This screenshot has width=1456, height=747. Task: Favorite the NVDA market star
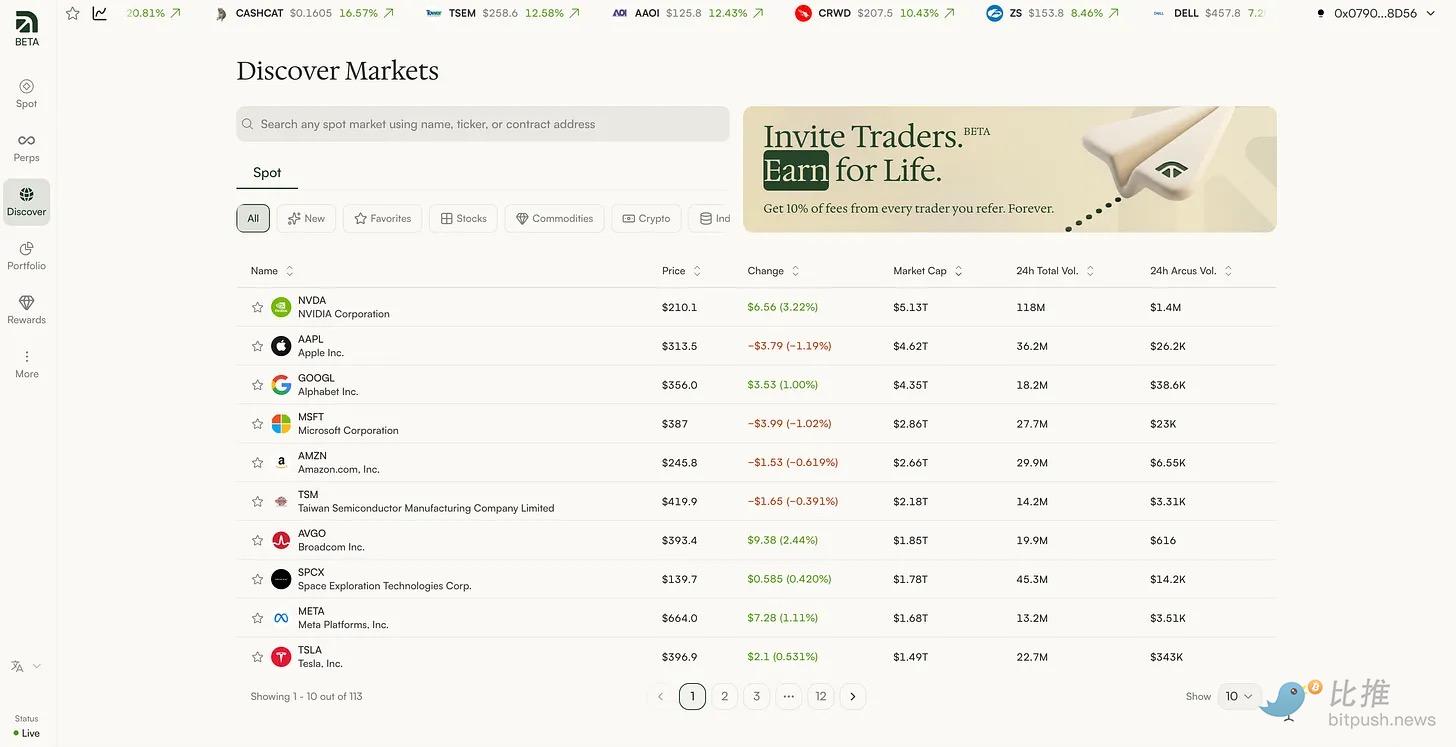click(257, 307)
